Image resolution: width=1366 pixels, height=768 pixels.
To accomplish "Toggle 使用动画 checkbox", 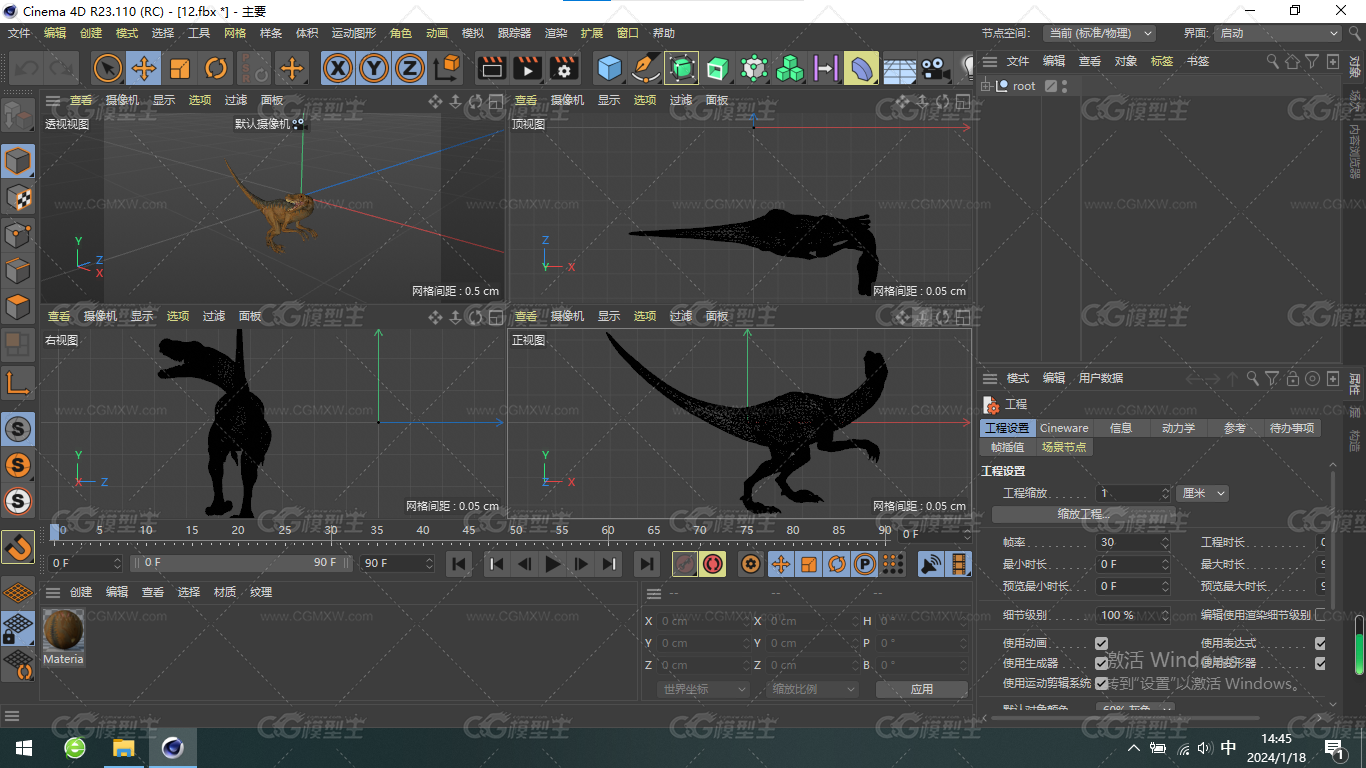I will (x=1101, y=643).
